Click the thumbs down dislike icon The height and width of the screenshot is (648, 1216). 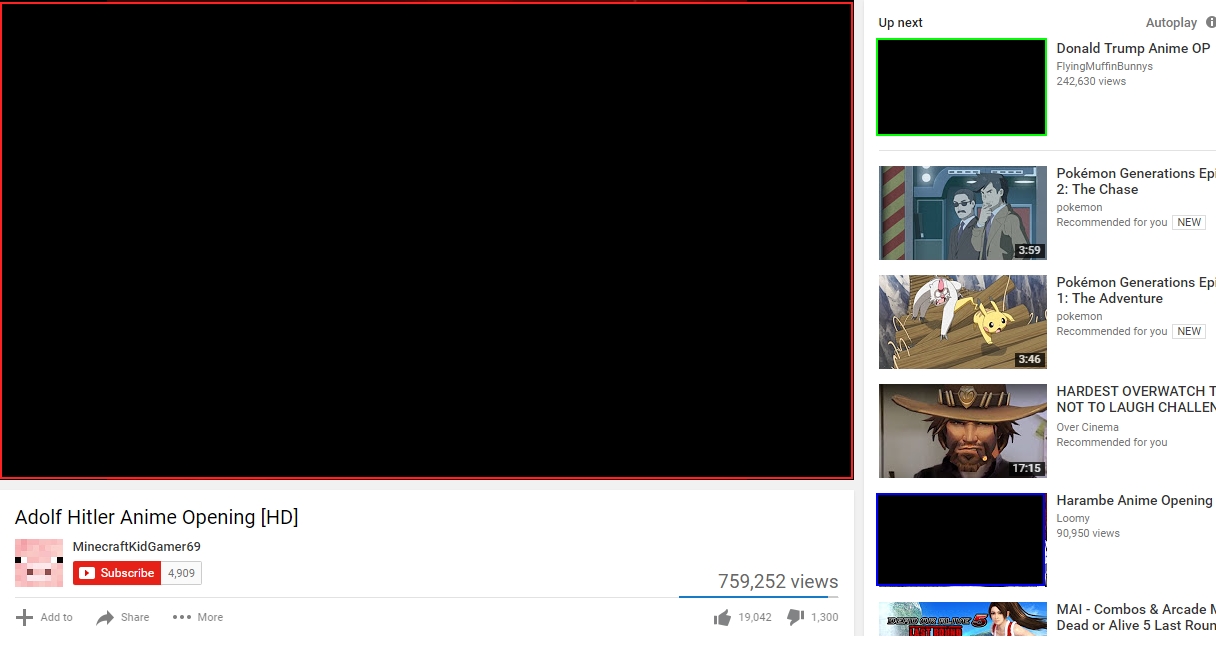tap(796, 618)
